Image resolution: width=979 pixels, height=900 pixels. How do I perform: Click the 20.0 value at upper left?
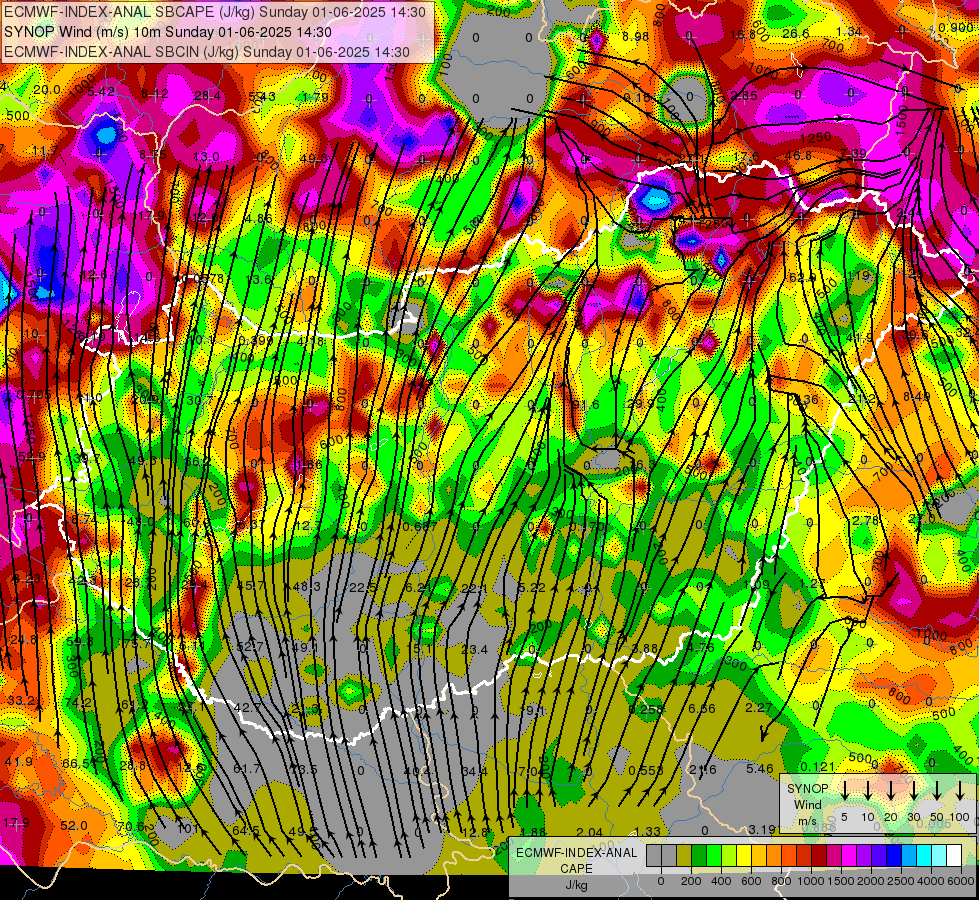click(47, 90)
